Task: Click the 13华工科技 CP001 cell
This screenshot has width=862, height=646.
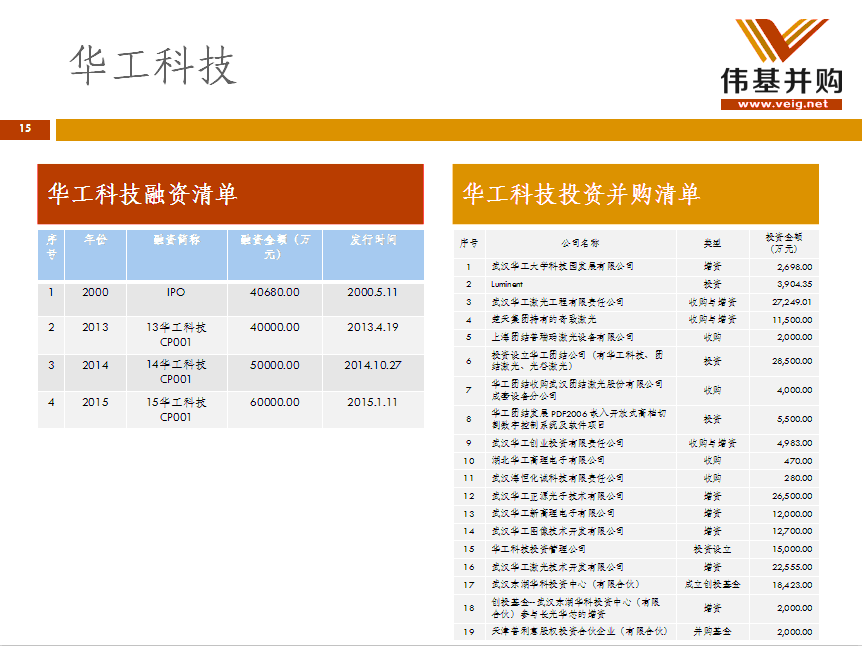Action: click(x=176, y=335)
